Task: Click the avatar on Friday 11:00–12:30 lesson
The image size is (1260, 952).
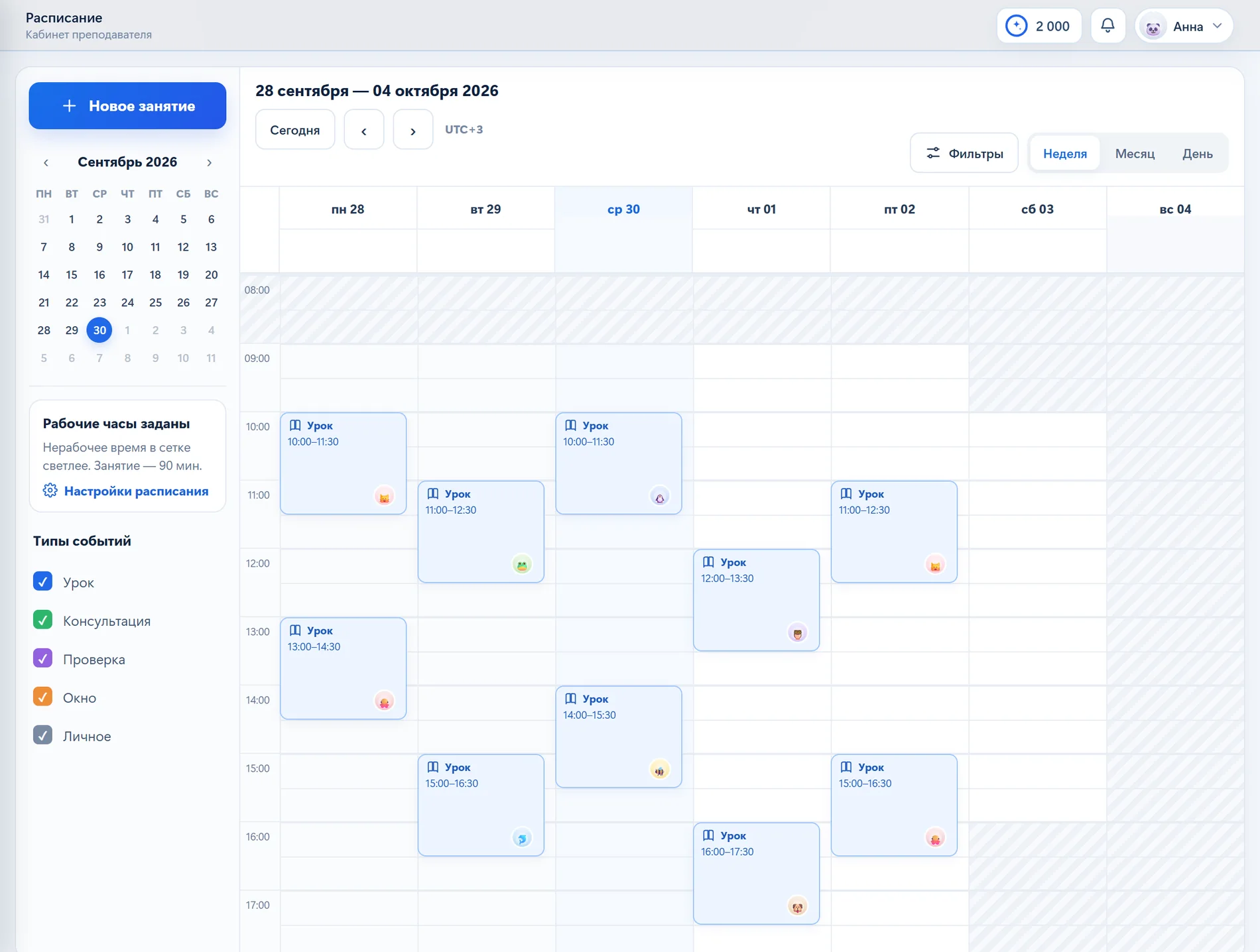Action: pos(935,565)
